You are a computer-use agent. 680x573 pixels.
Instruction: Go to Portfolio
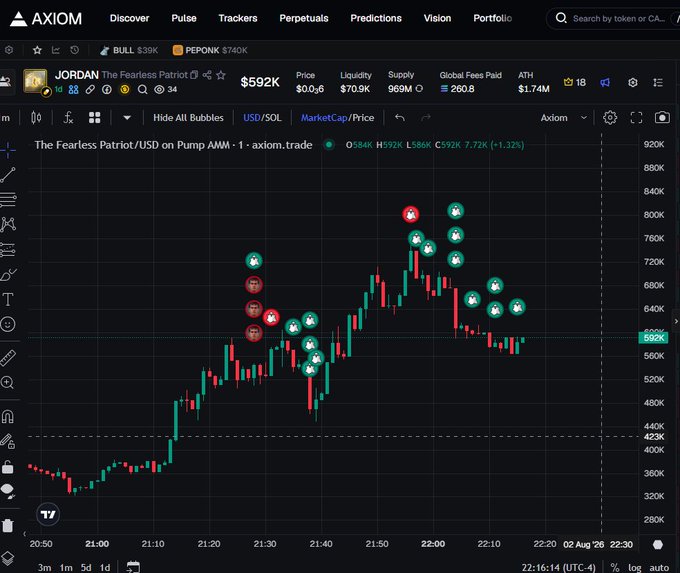point(492,18)
